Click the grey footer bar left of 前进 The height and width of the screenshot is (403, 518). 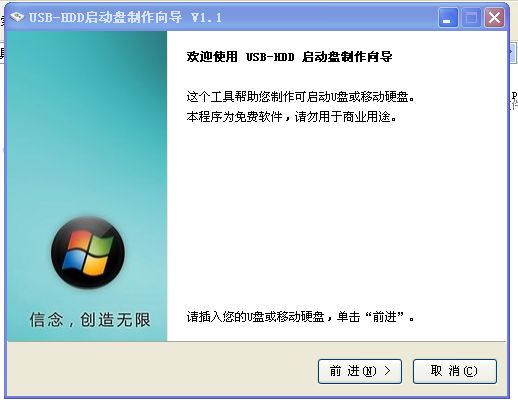[160, 370]
